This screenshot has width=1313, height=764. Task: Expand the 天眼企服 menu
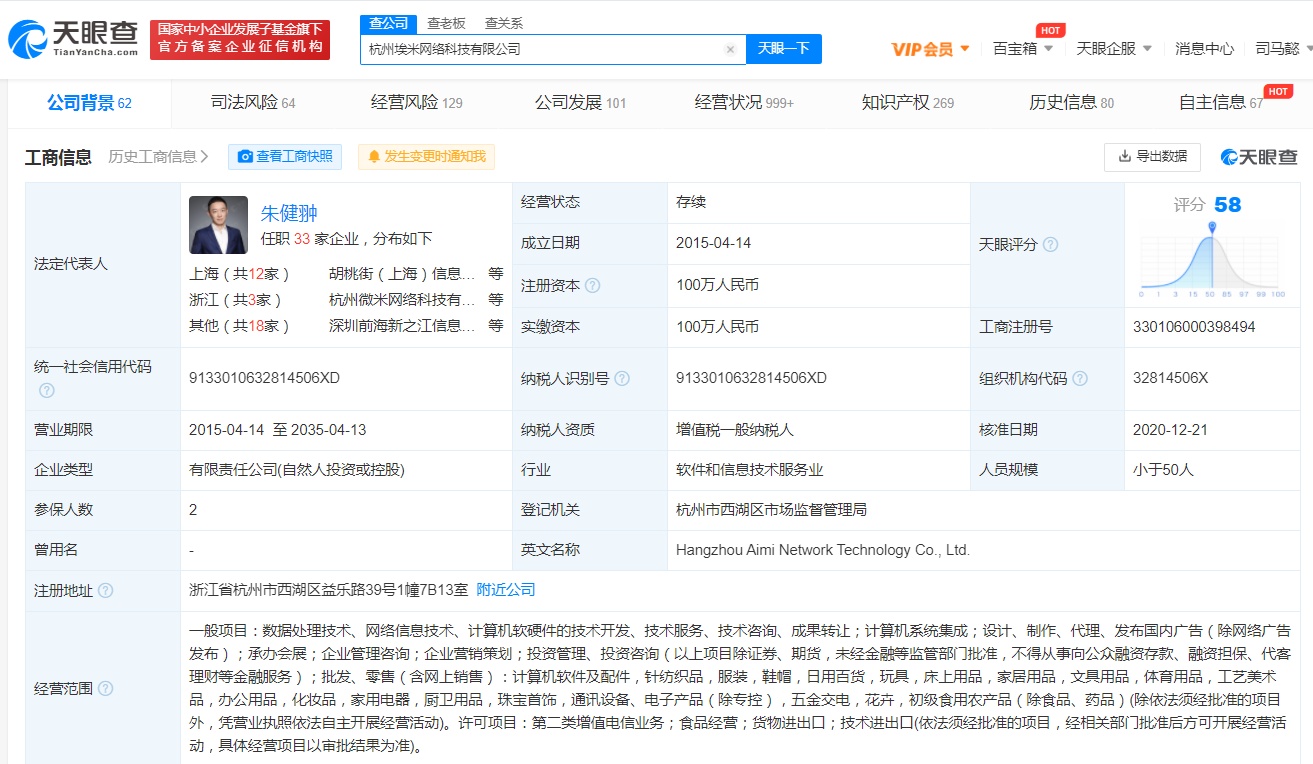(x=1114, y=48)
